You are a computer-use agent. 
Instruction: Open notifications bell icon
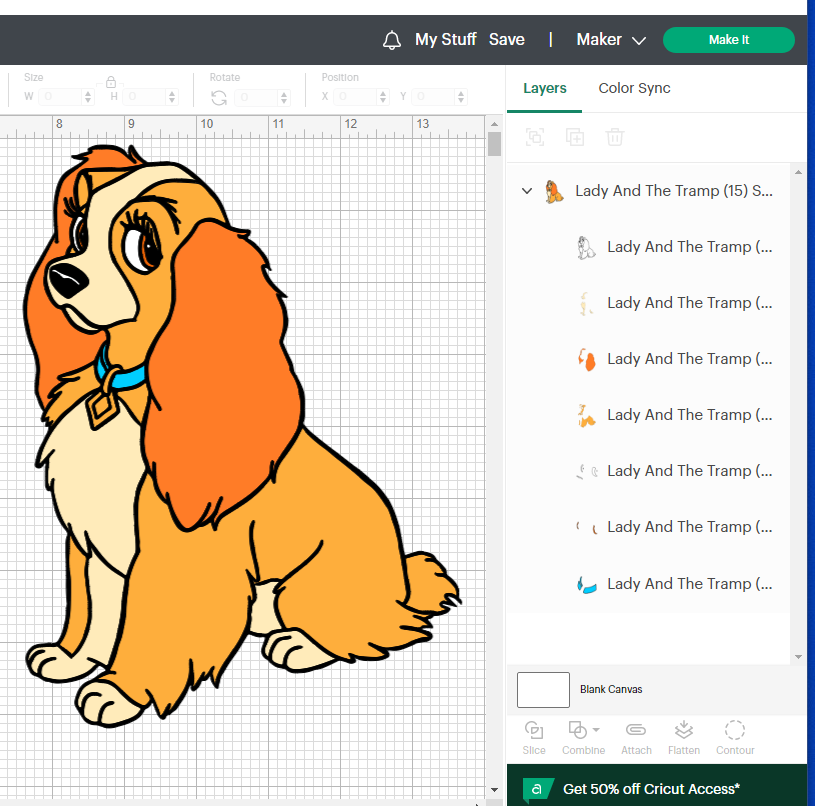click(x=392, y=40)
